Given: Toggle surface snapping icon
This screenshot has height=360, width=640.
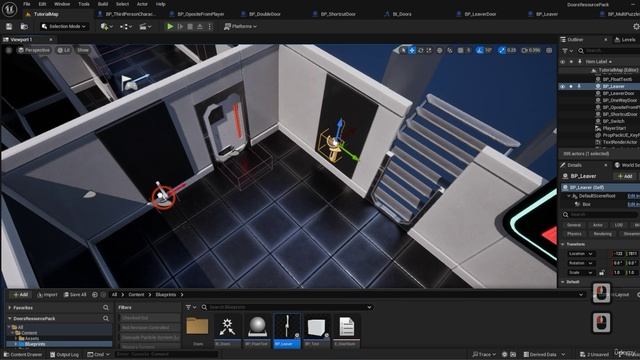Looking at the screenshot, I should tap(450, 50).
